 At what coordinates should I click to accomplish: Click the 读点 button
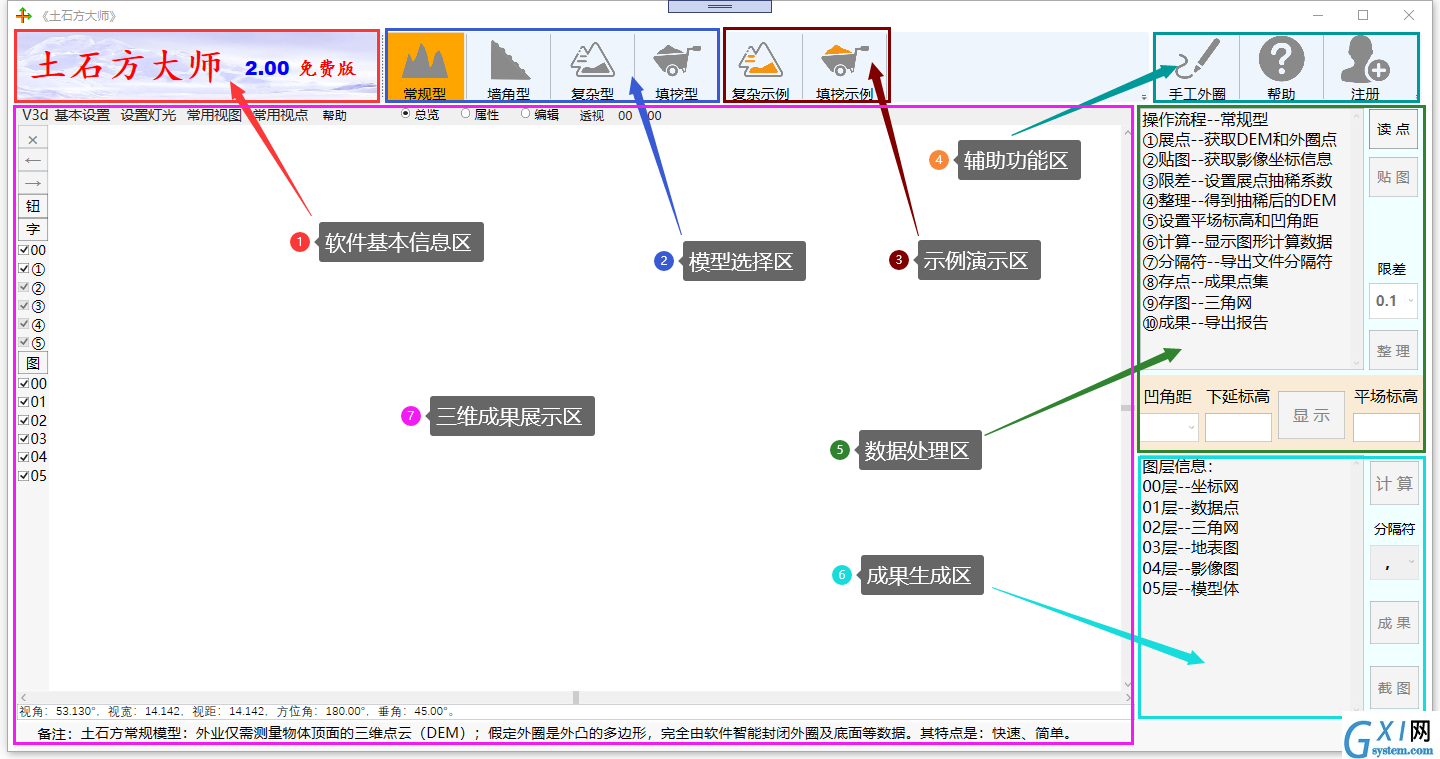[x=1394, y=129]
